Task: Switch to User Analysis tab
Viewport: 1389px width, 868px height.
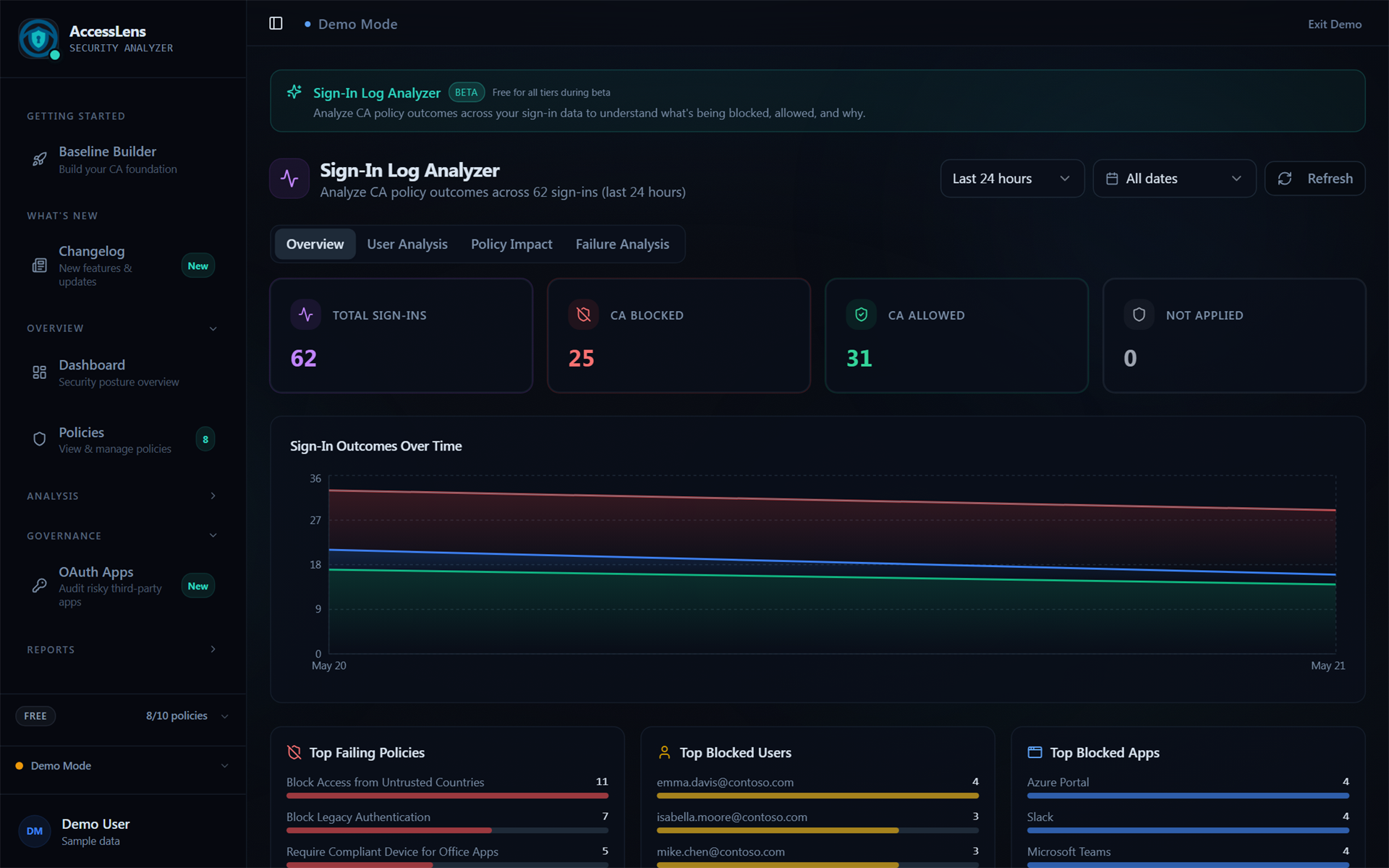Action: pyautogui.click(x=407, y=244)
